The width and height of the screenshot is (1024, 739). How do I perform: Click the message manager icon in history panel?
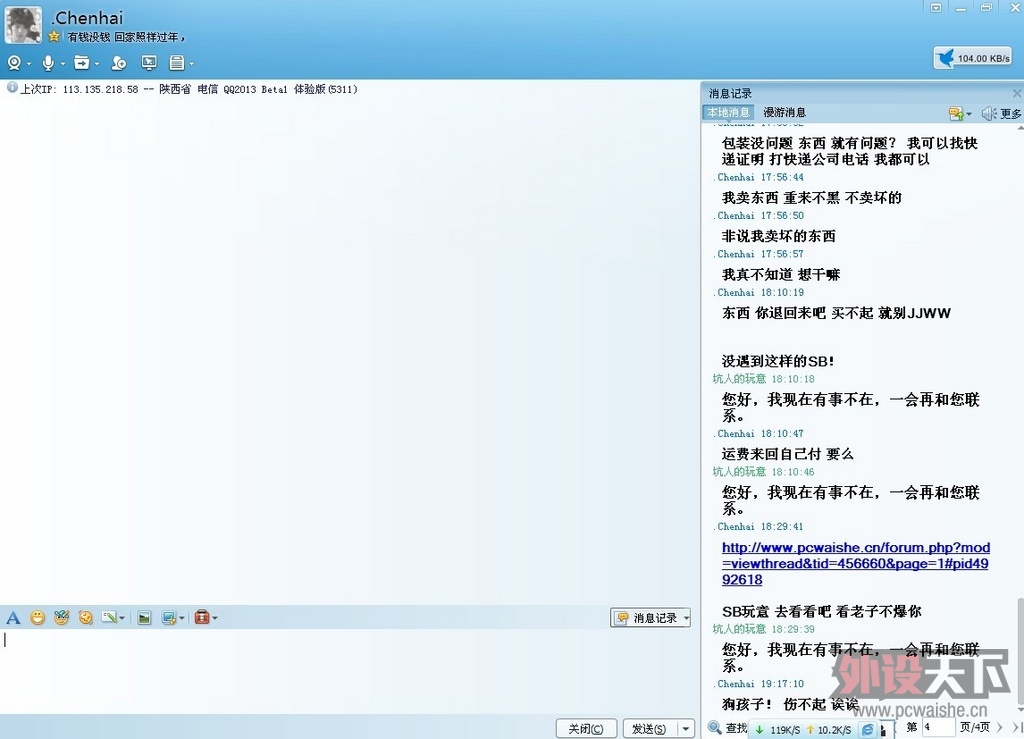click(x=957, y=114)
